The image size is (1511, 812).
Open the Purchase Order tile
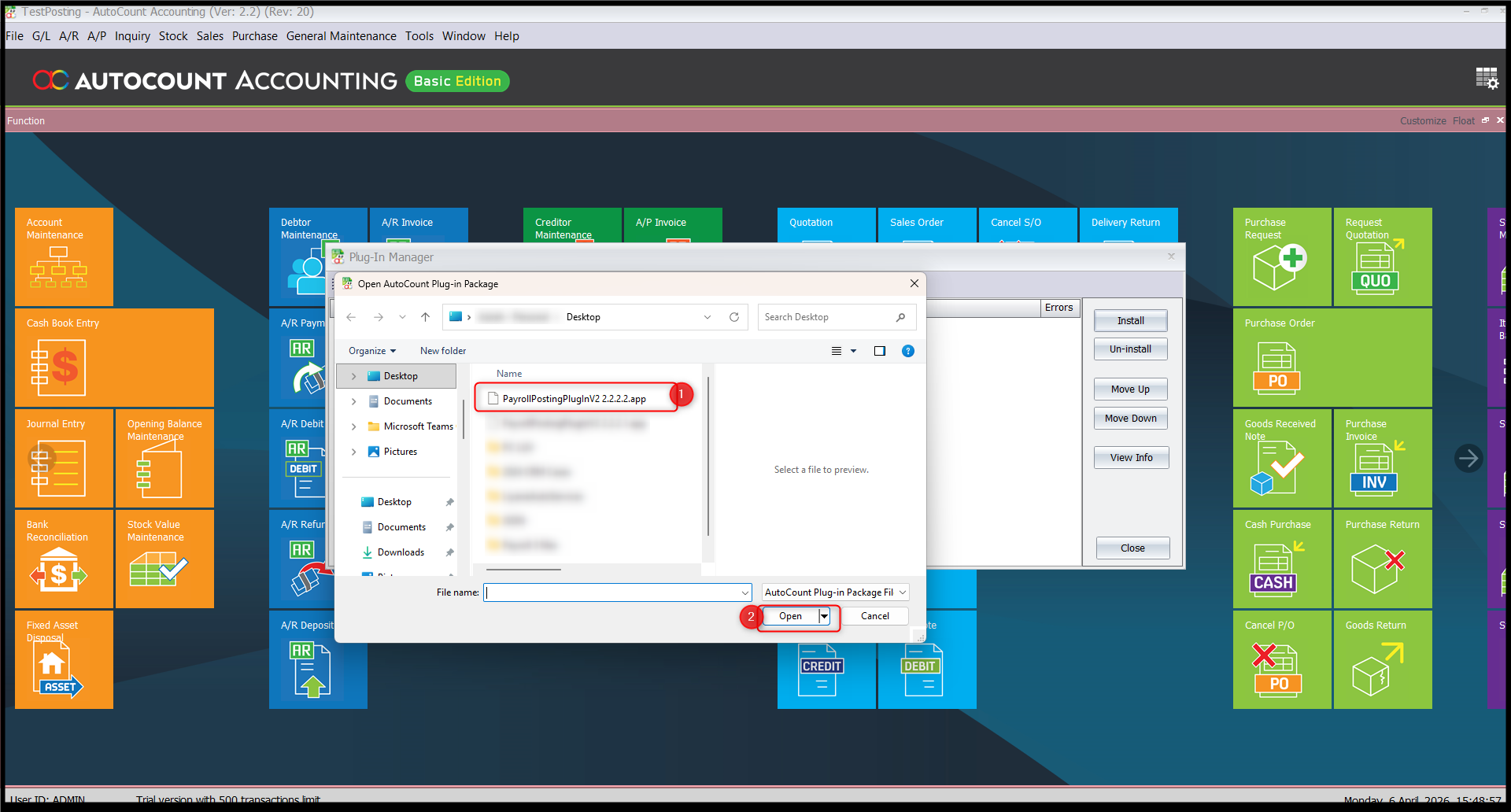[1332, 357]
